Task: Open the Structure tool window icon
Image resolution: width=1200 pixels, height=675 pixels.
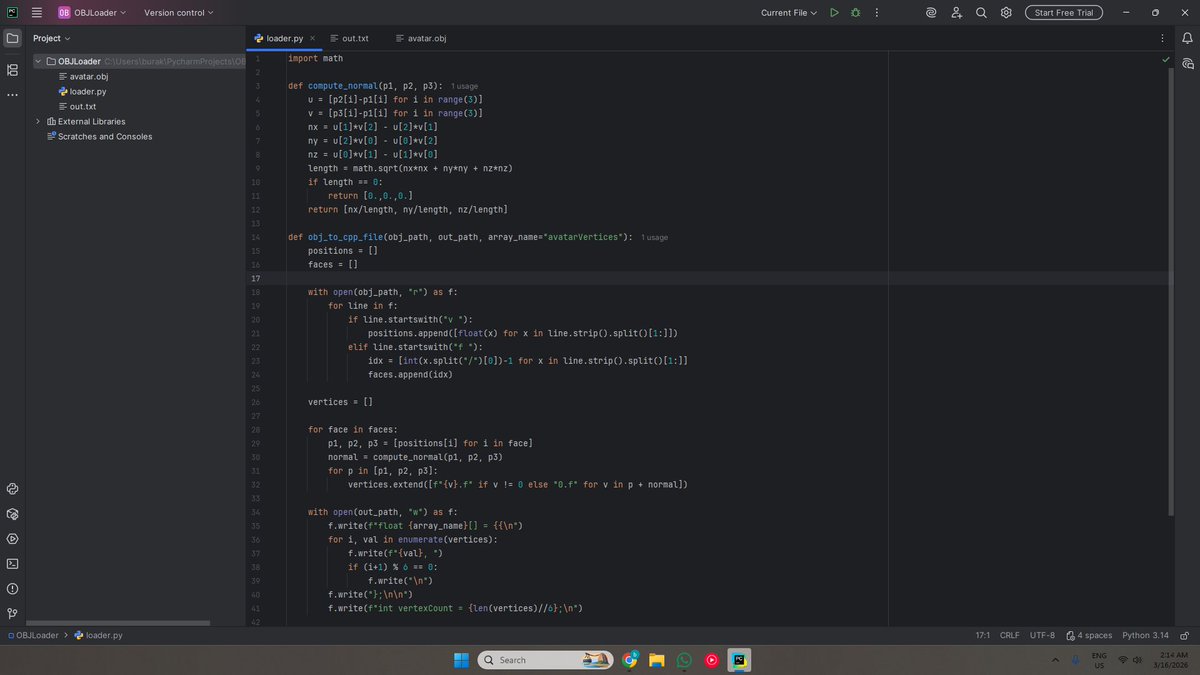Action: tap(12, 70)
